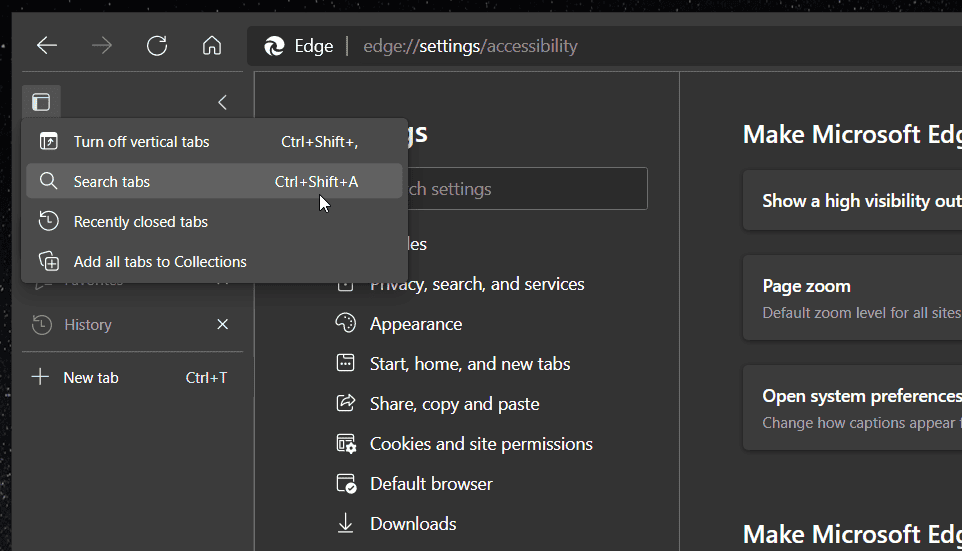The image size is (962, 551).
Task: Open the tab actions menu icon
Action: coord(41,102)
